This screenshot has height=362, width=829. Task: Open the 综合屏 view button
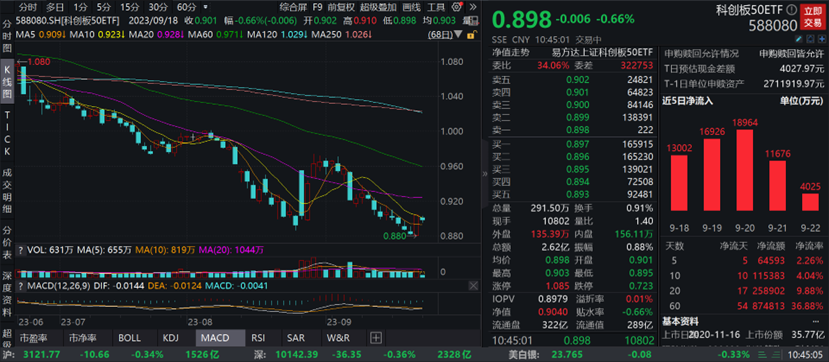point(292,7)
